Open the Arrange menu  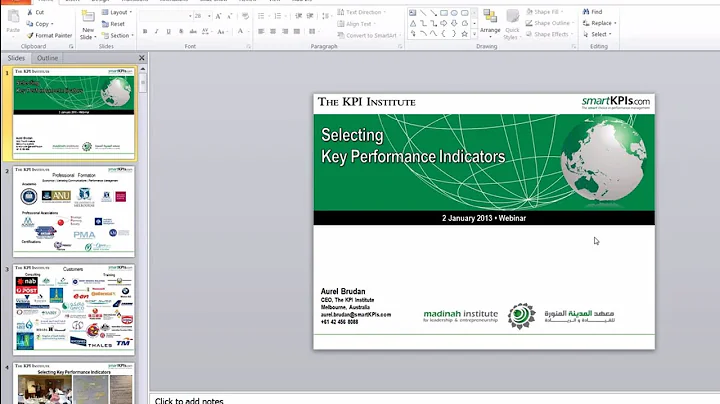tap(490, 24)
